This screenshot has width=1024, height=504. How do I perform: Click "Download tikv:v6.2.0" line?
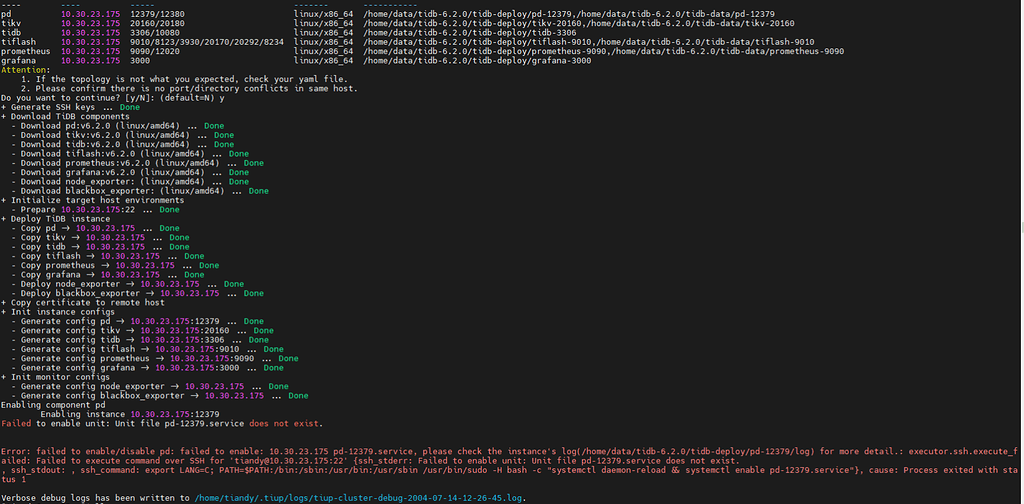click(x=123, y=135)
